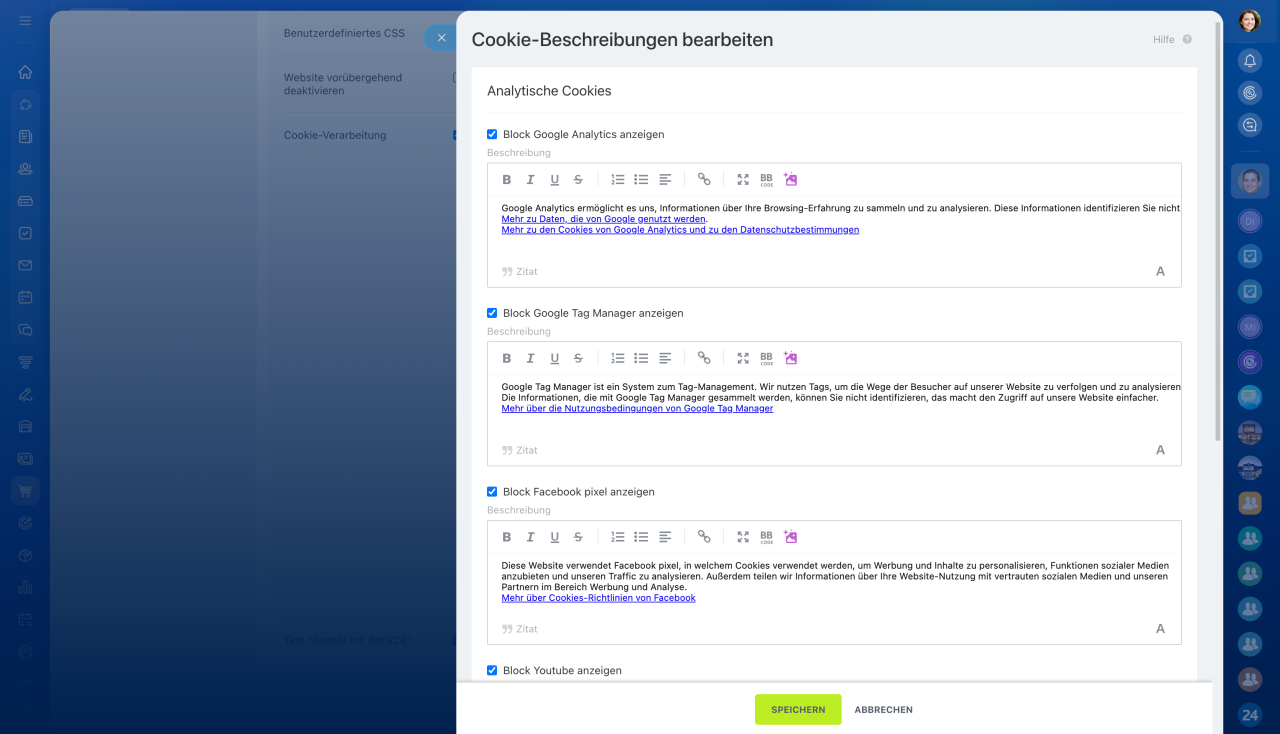This screenshot has height=734, width=1280.
Task: Insert numbered list in Facebook pixel editor
Action: click(618, 537)
